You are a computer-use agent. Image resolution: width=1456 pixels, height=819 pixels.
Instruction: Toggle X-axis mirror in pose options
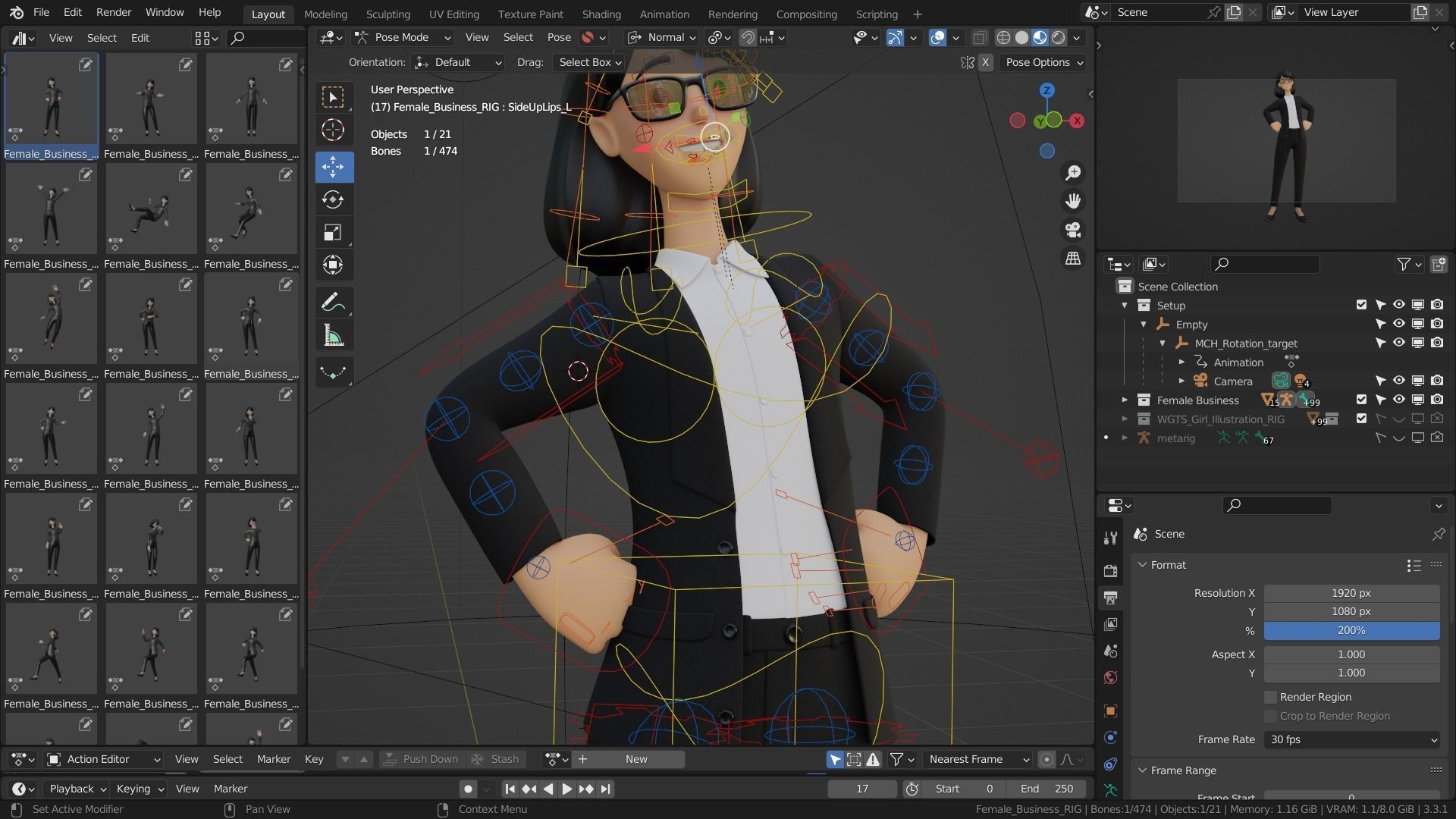985,62
